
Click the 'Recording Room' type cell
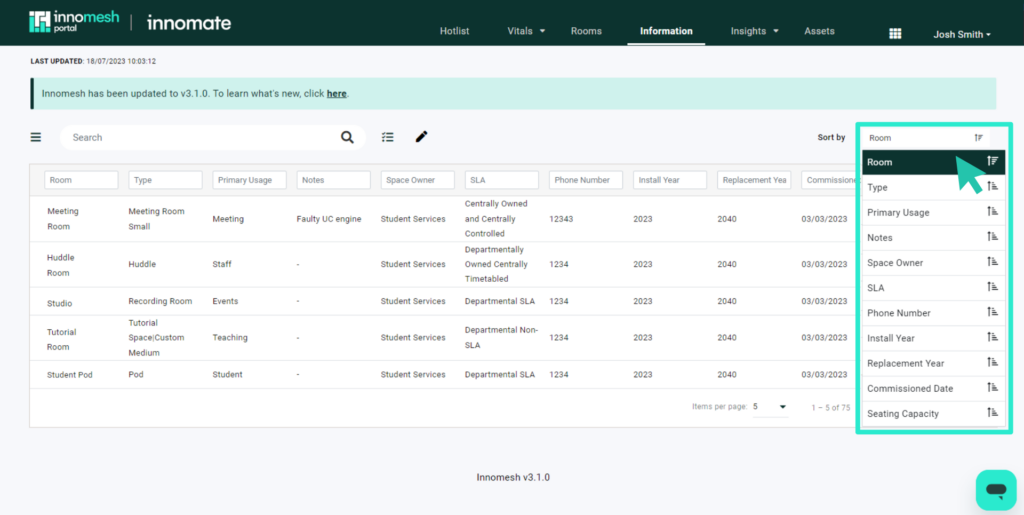pos(160,302)
